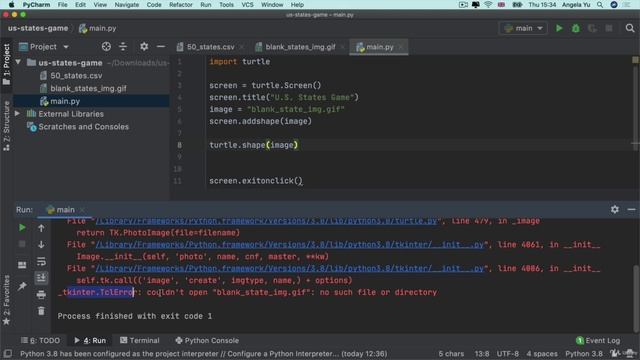Open Wi-Fi status icon in menu bar

[x=488, y=5]
